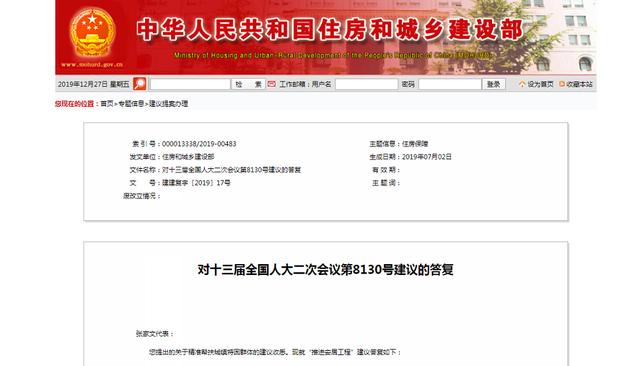The image size is (640, 366).
Task: Click the issuing unit 住房和城乡建设部
Action: 188,157
